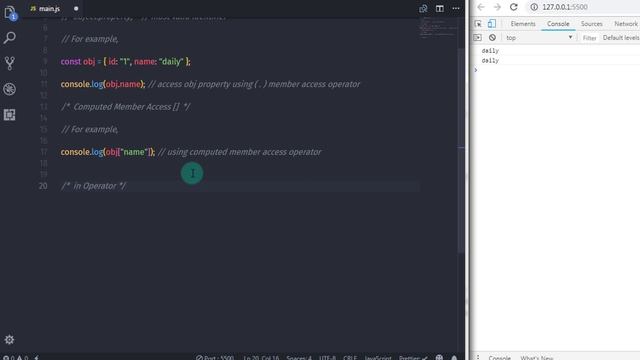
Task: Change indentation via Spaces: 4
Action: pyautogui.click(x=299, y=358)
